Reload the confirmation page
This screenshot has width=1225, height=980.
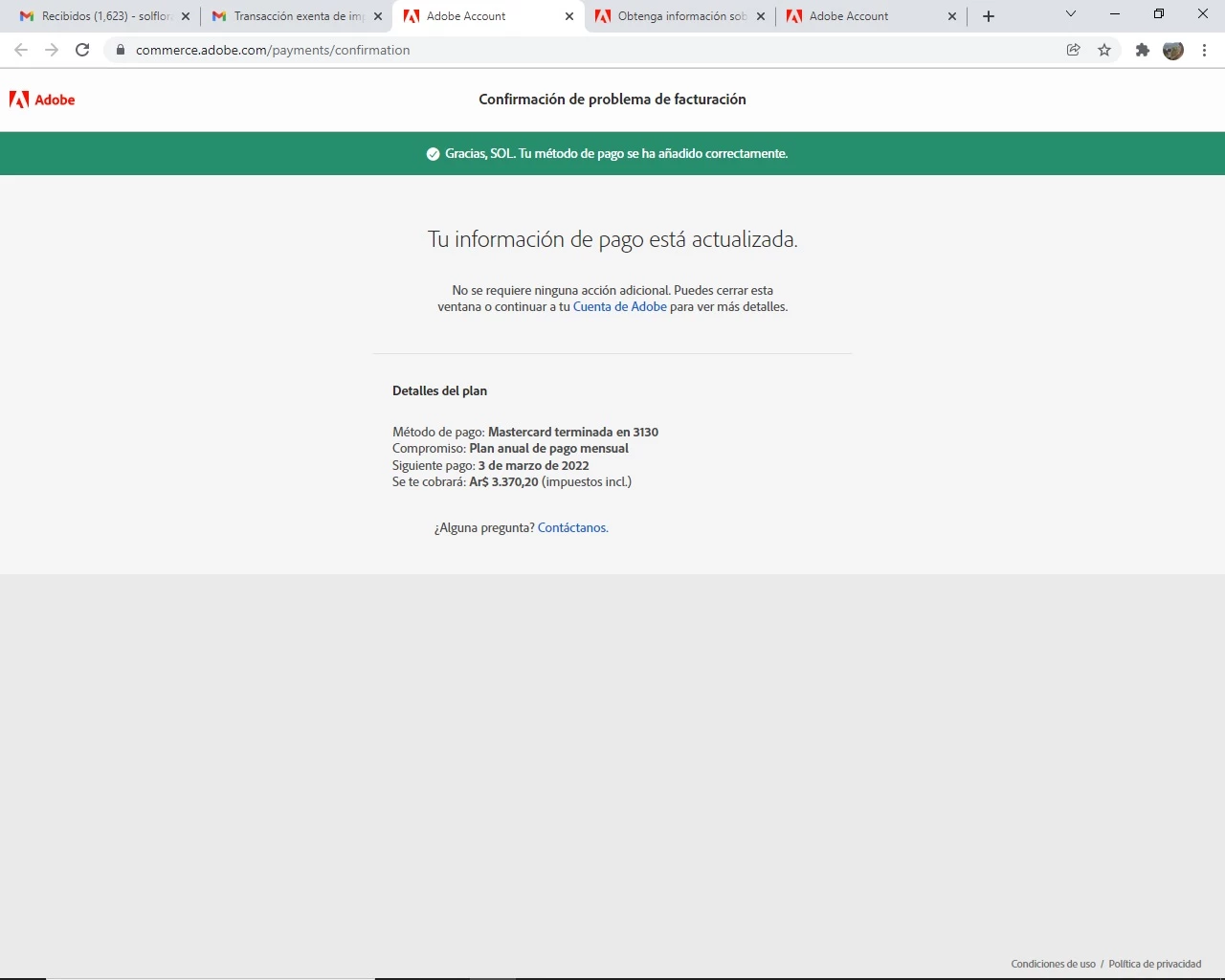point(82,50)
